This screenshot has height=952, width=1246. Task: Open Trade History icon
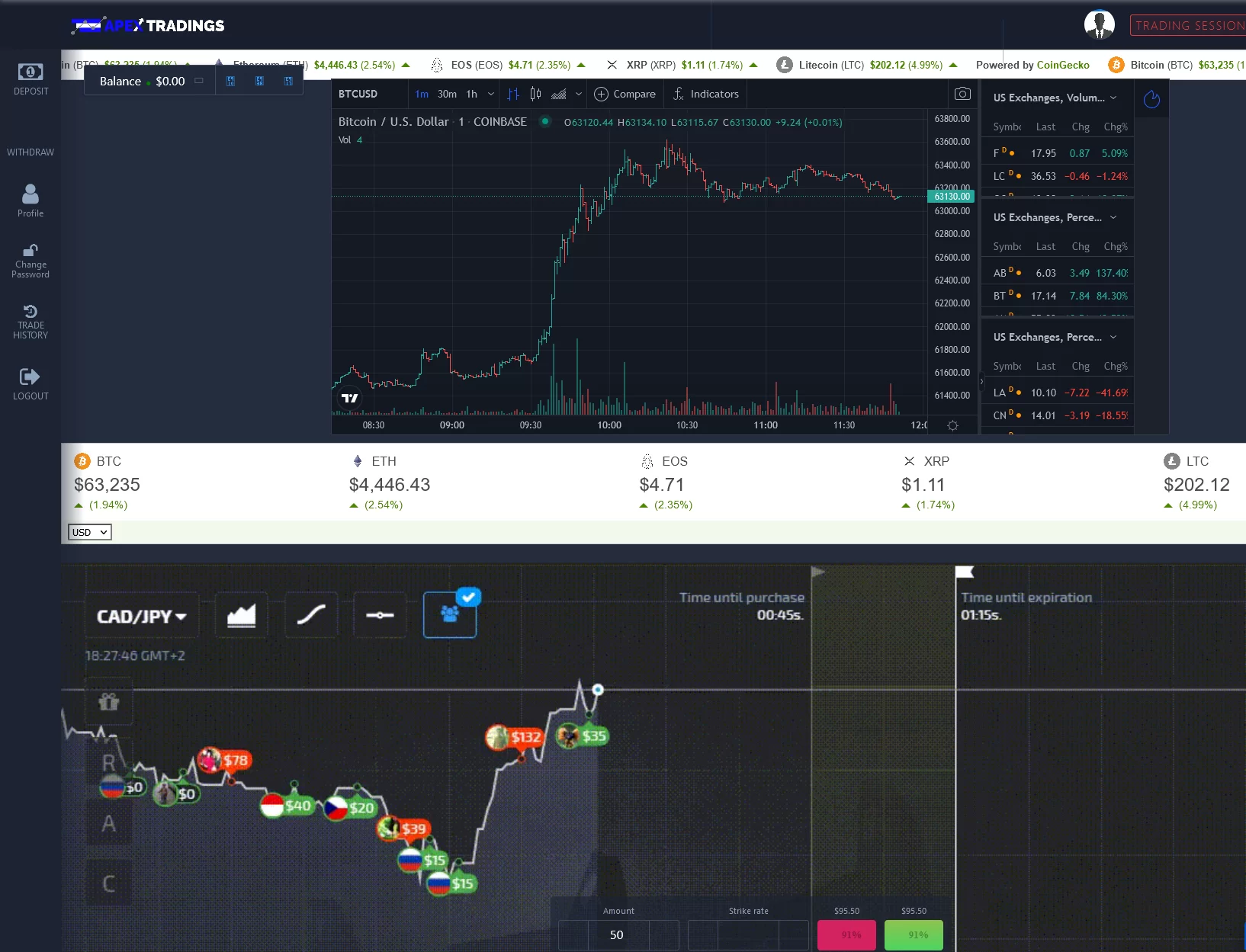tap(31, 311)
